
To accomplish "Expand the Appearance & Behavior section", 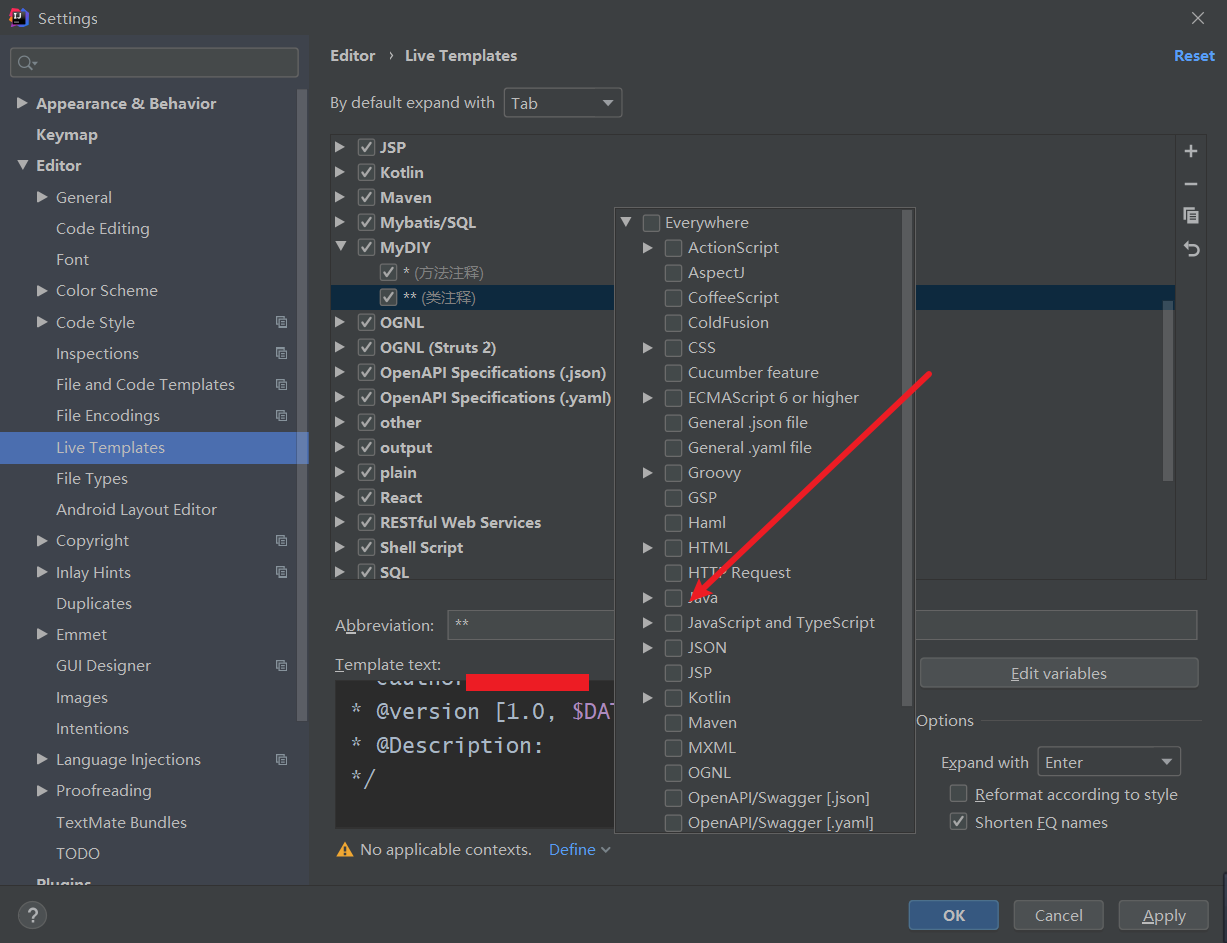I will coord(22,103).
